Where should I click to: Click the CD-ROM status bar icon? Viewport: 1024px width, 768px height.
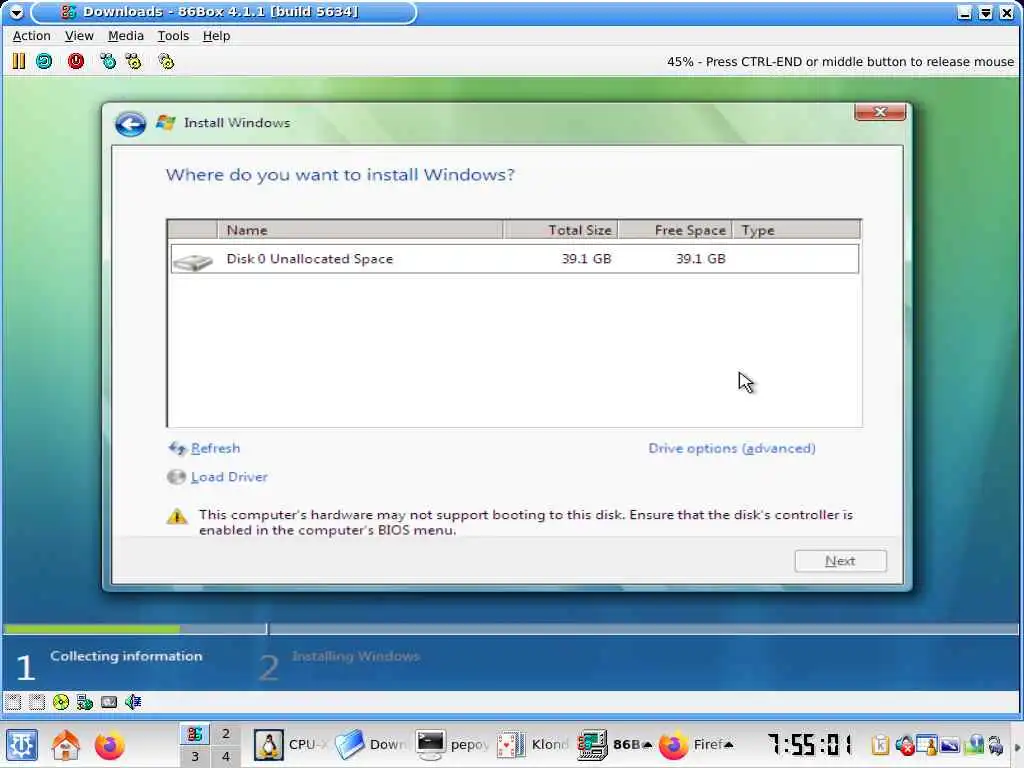61,702
